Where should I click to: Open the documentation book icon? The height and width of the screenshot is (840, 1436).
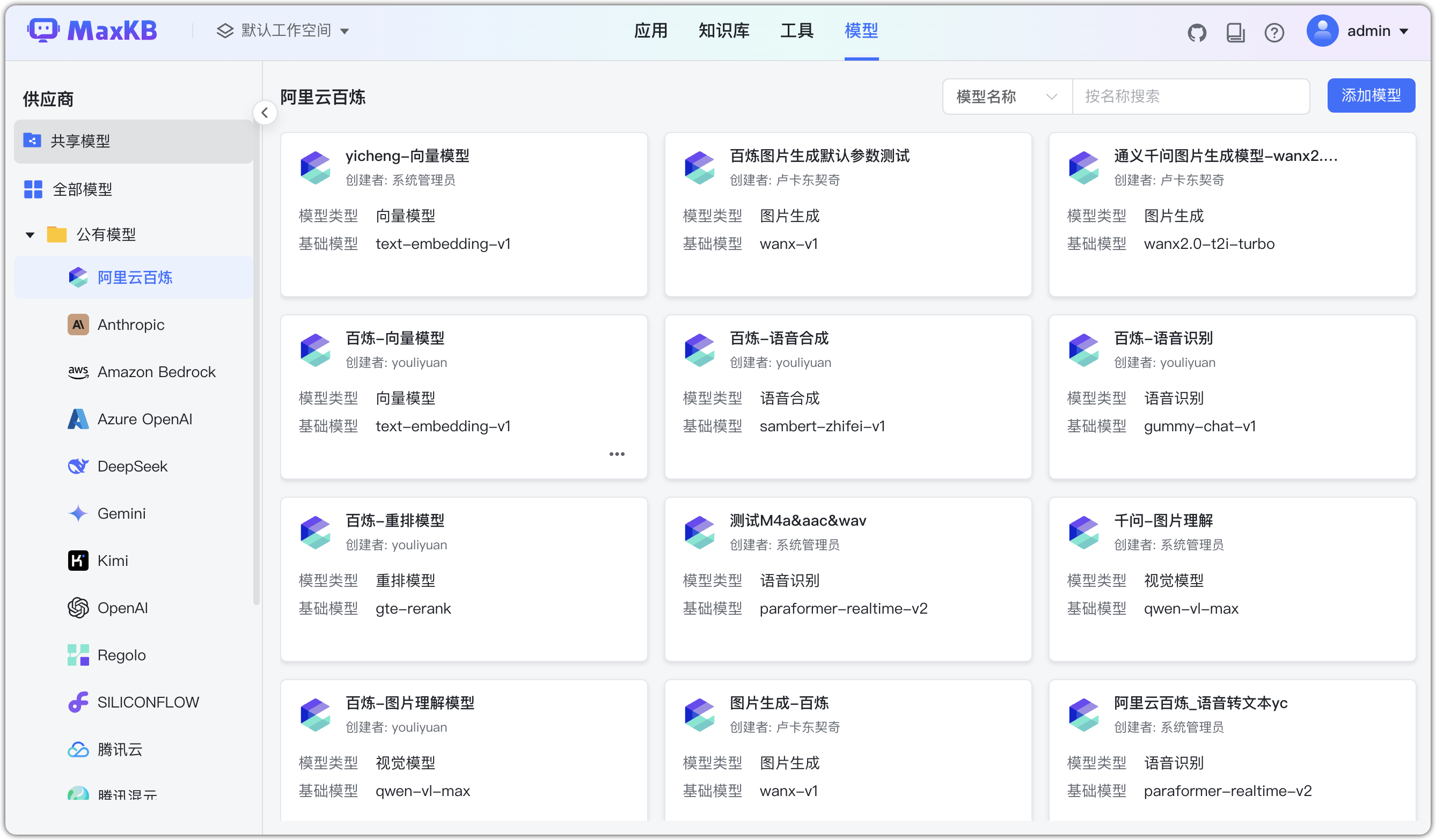[1235, 33]
